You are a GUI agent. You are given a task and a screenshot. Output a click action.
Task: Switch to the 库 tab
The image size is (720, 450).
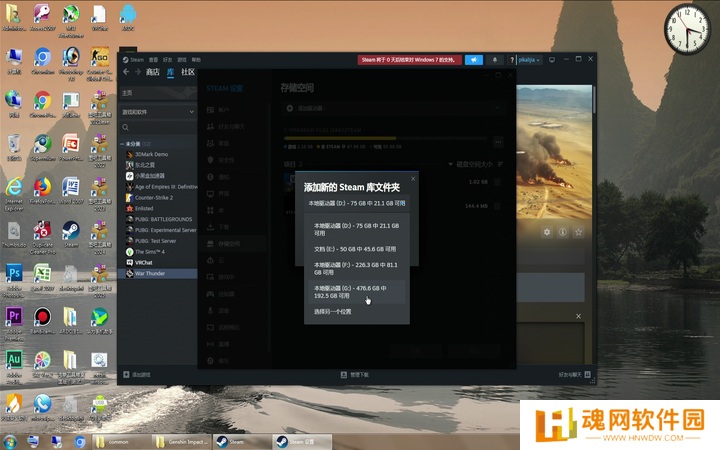click(170, 72)
